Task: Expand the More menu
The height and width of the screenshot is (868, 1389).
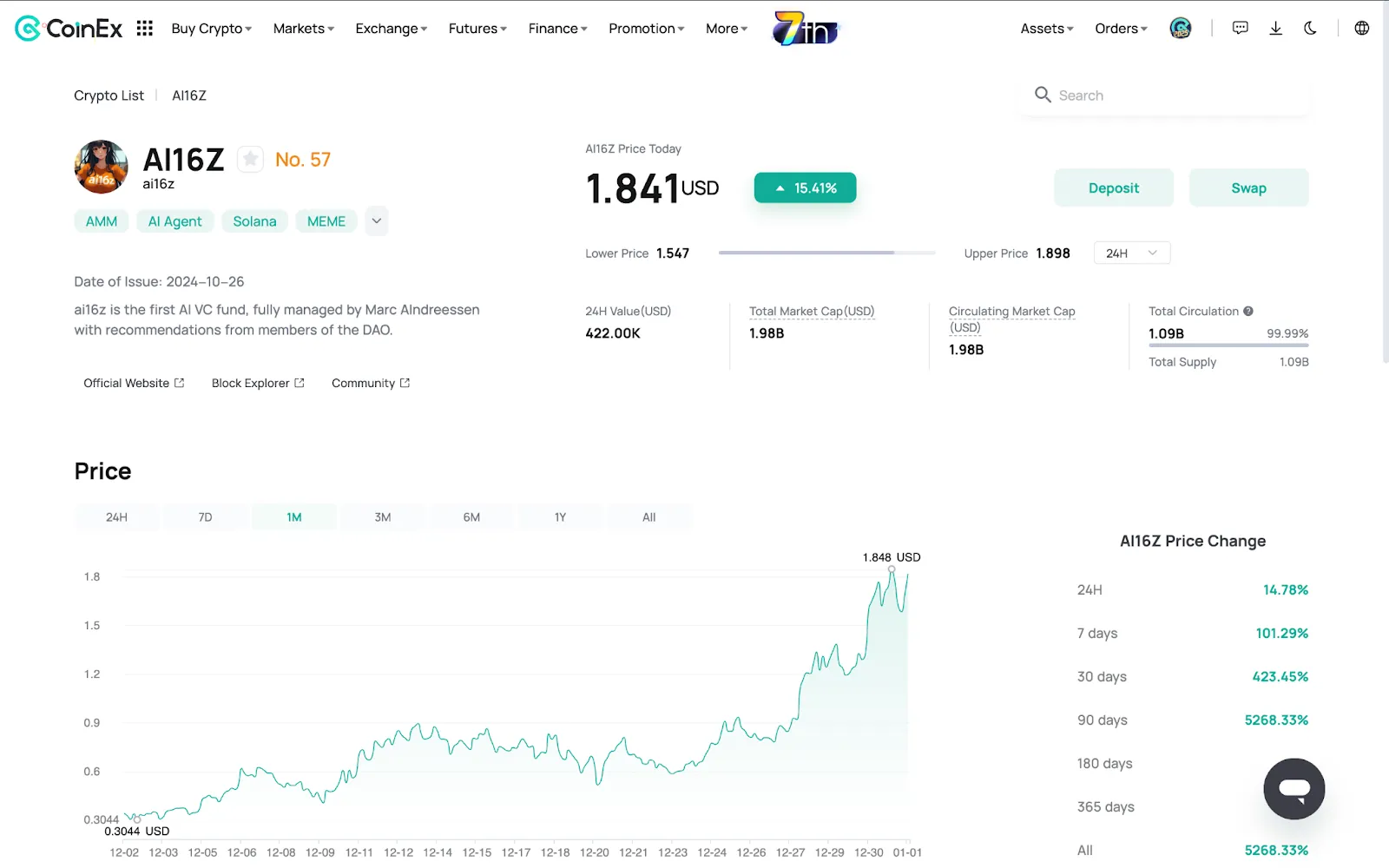Action: tap(727, 29)
